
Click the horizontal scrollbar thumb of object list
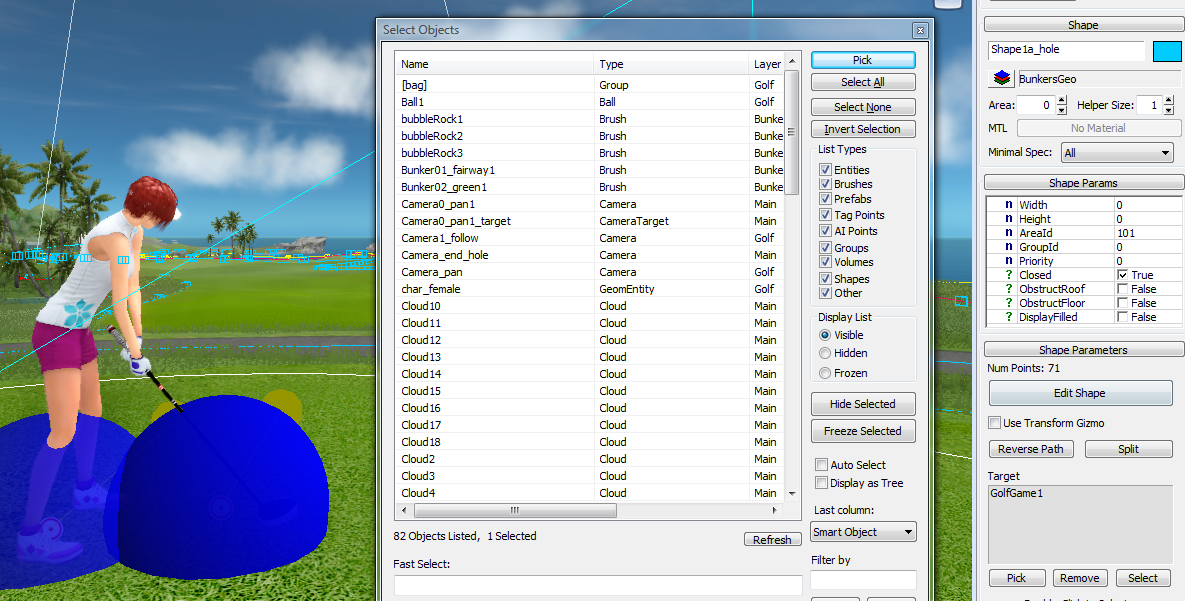coord(515,510)
